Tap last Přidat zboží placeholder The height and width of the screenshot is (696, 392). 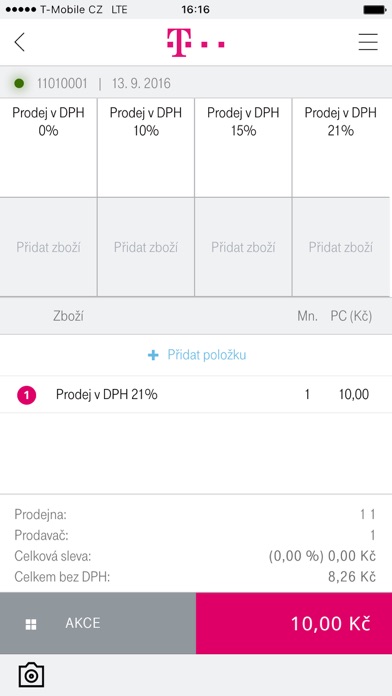341,247
